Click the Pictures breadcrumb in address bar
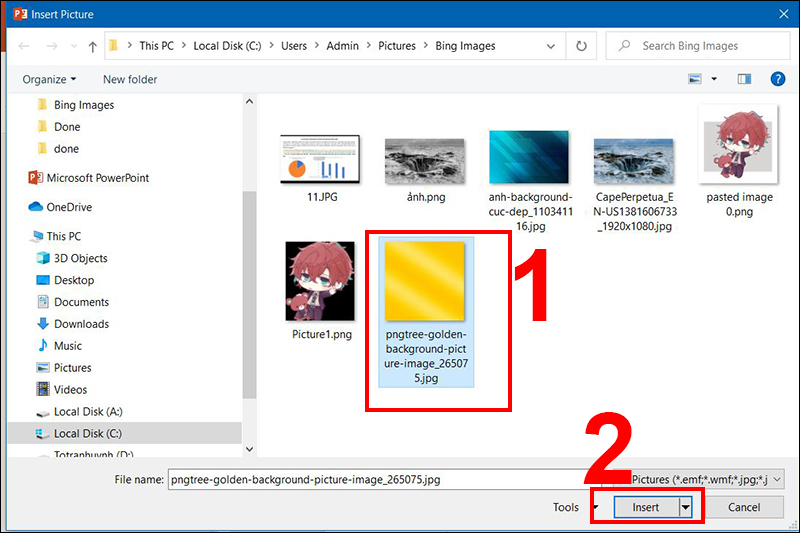Image resolution: width=800 pixels, height=533 pixels. (x=397, y=46)
